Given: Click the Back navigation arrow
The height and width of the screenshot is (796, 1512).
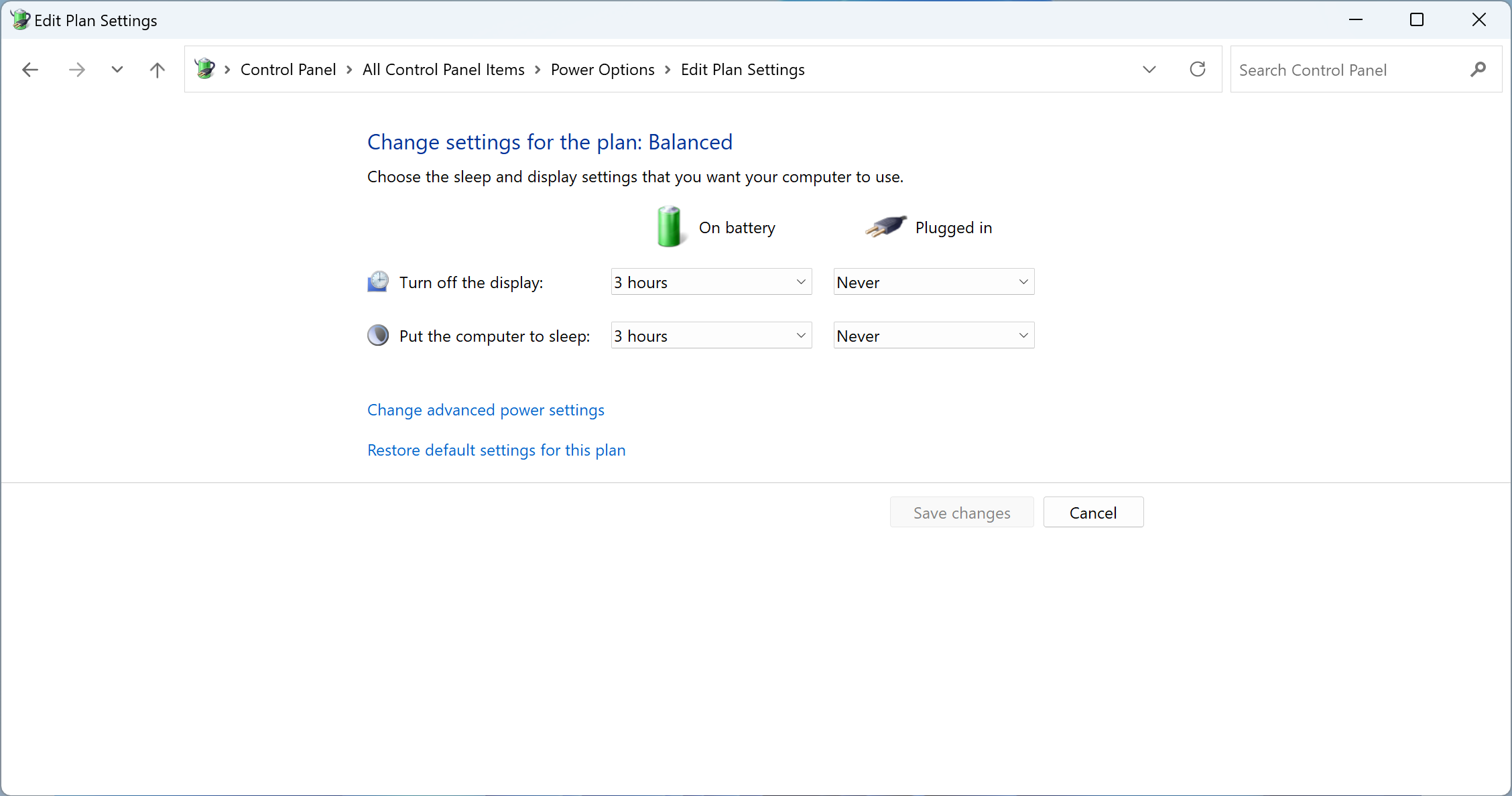Looking at the screenshot, I should tap(29, 69).
